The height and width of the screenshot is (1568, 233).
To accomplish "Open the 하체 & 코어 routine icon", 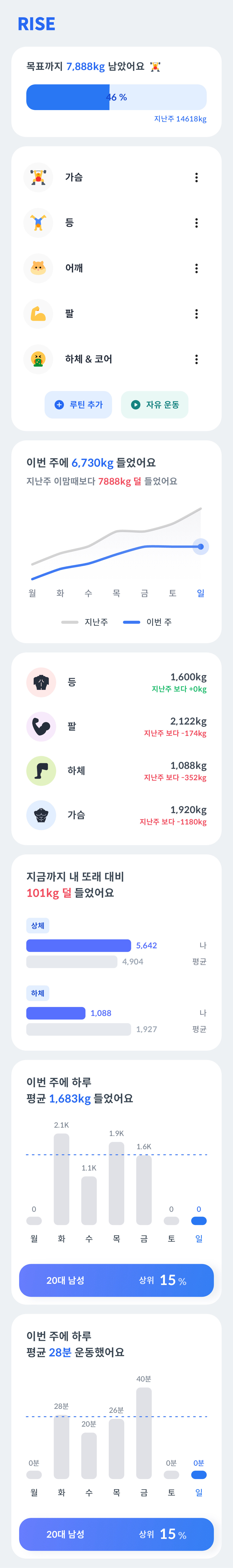I will pos(38,359).
